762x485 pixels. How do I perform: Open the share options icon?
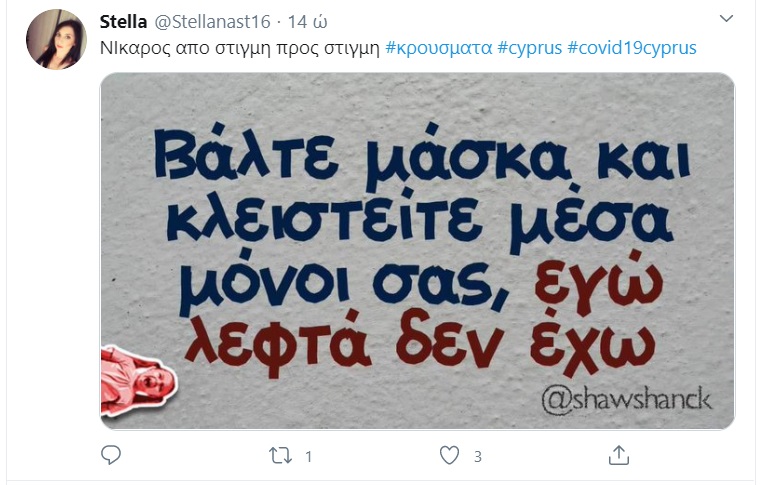coord(619,455)
